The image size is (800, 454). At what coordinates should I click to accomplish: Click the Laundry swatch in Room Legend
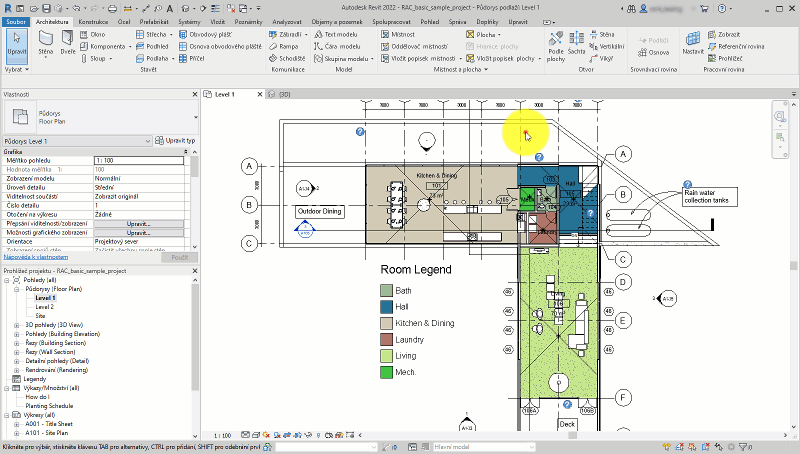click(x=386, y=339)
